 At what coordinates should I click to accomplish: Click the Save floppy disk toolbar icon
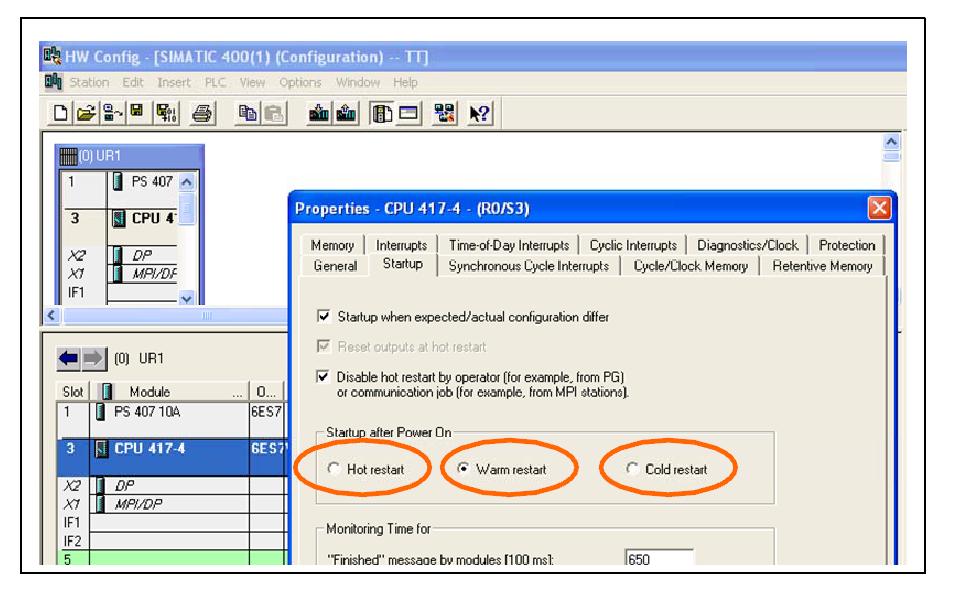tap(137, 112)
